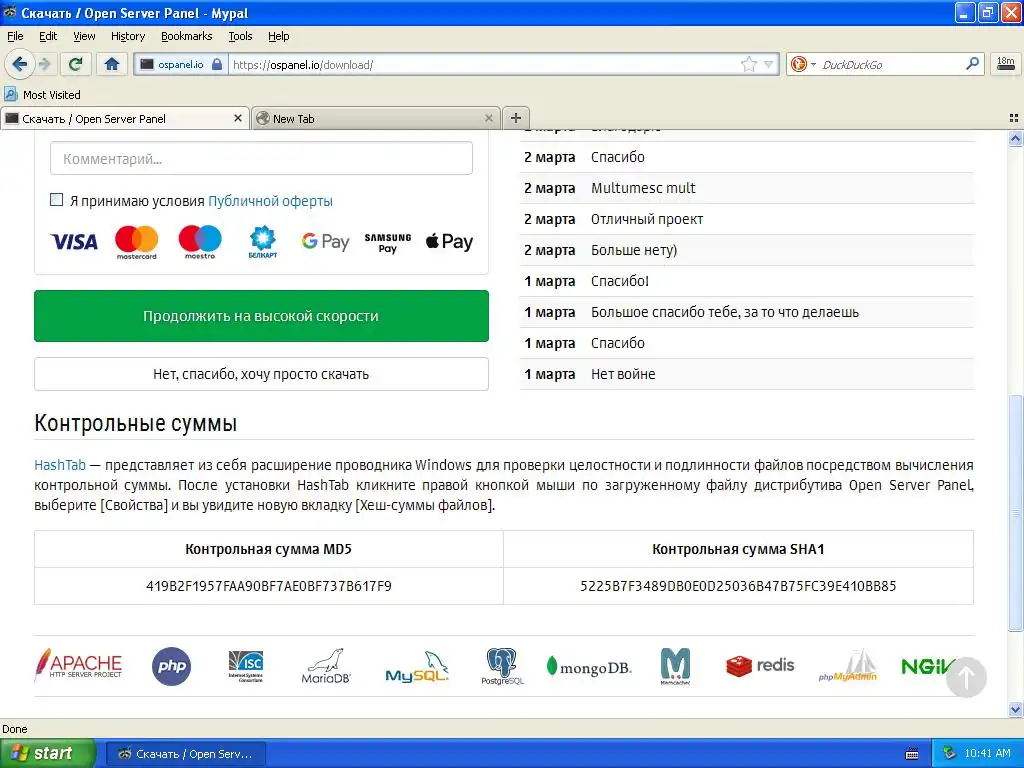Image resolution: width=1024 pixels, height=768 pixels.
Task: Open the URL history dropdown arrow
Action: point(768,64)
